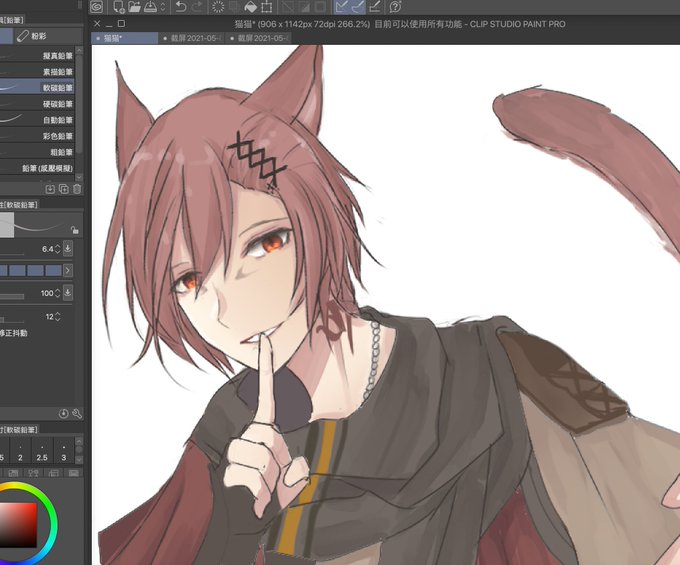
Task: Click the sub tool list scroll-down arrow
Action: pos(79,177)
